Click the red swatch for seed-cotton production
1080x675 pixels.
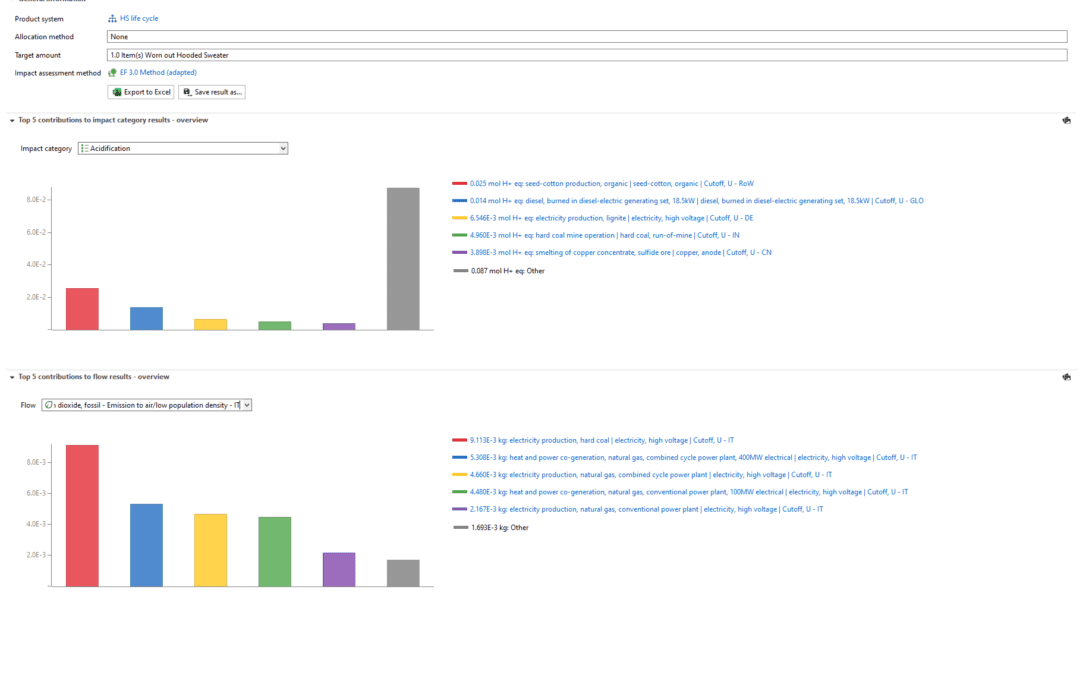(x=459, y=184)
